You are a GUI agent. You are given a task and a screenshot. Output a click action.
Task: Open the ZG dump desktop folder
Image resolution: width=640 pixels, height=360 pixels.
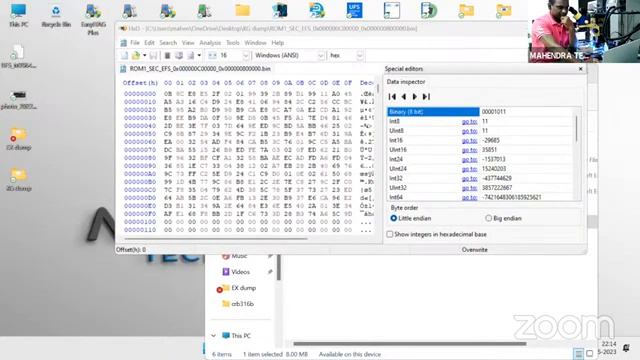tap(19, 180)
